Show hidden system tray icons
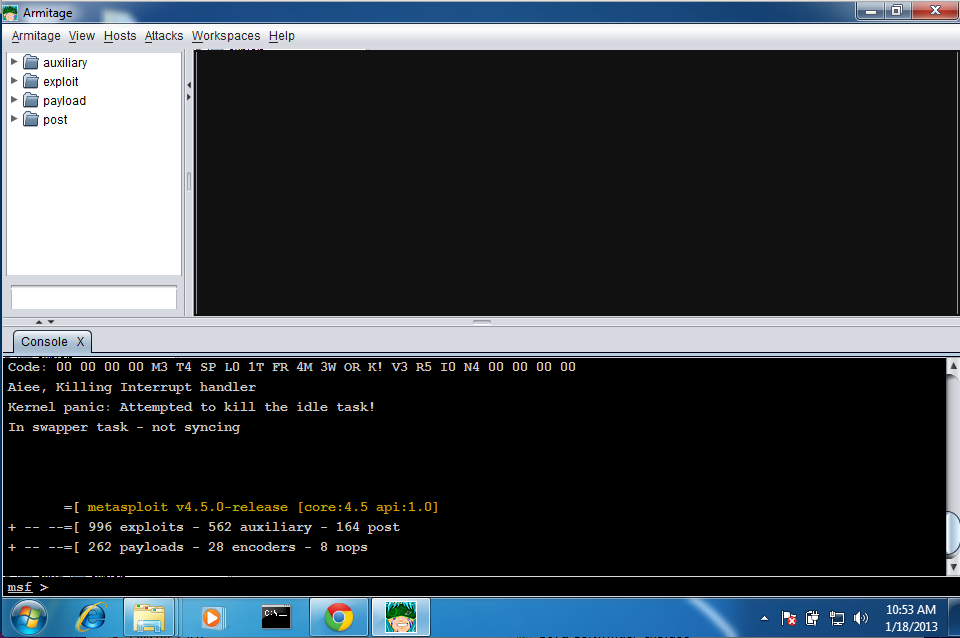Screen dimensions: 960x638 764,618
